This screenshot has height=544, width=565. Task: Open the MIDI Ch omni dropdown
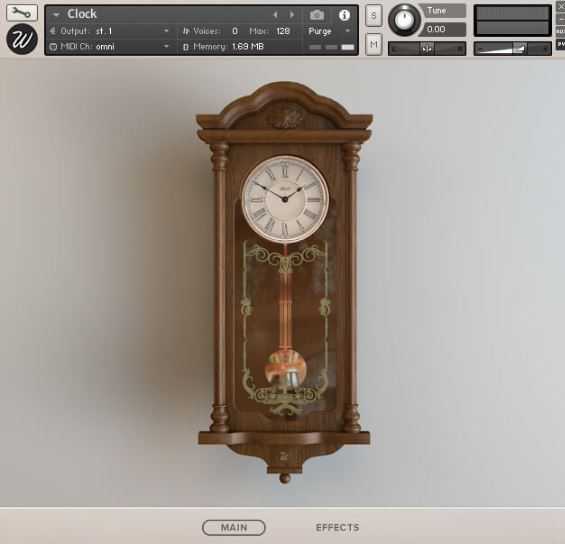tap(166, 46)
